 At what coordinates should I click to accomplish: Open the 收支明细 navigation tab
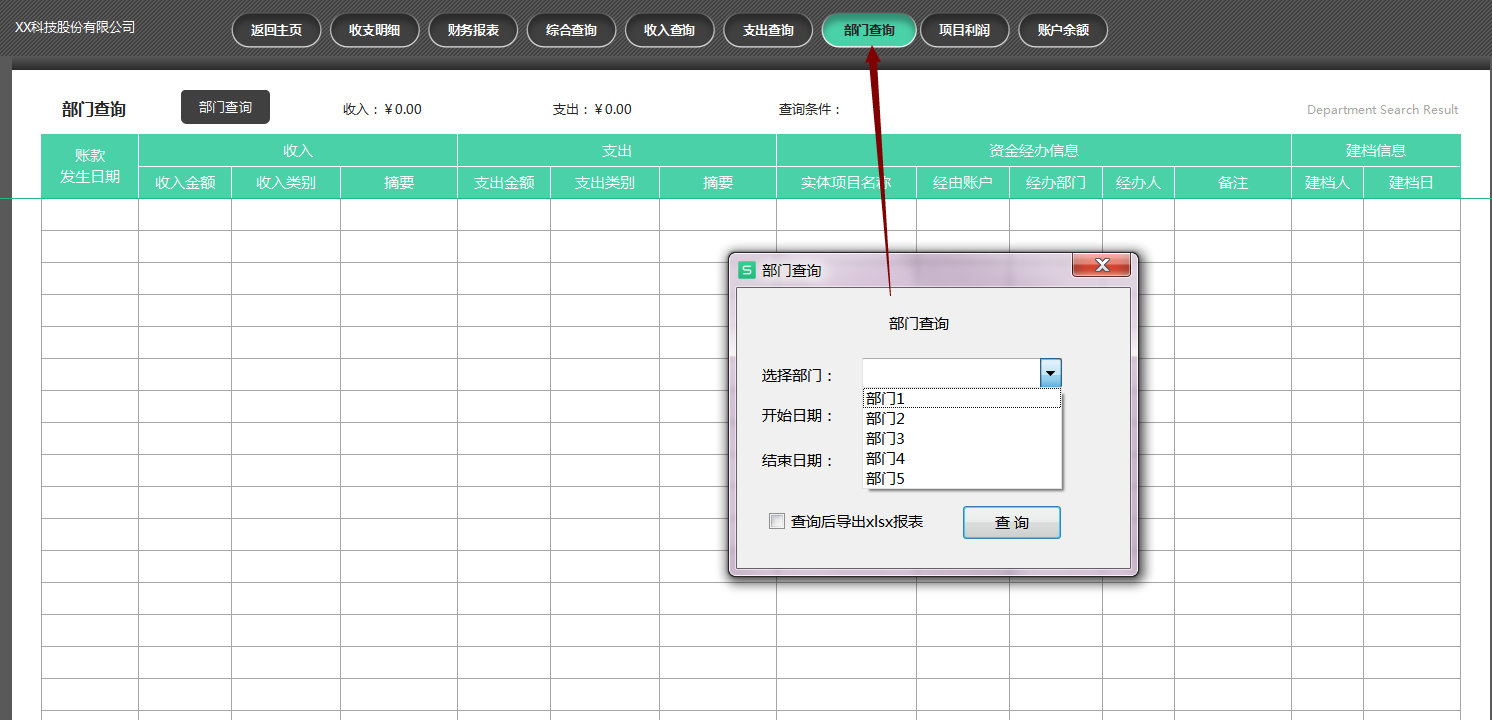click(375, 30)
